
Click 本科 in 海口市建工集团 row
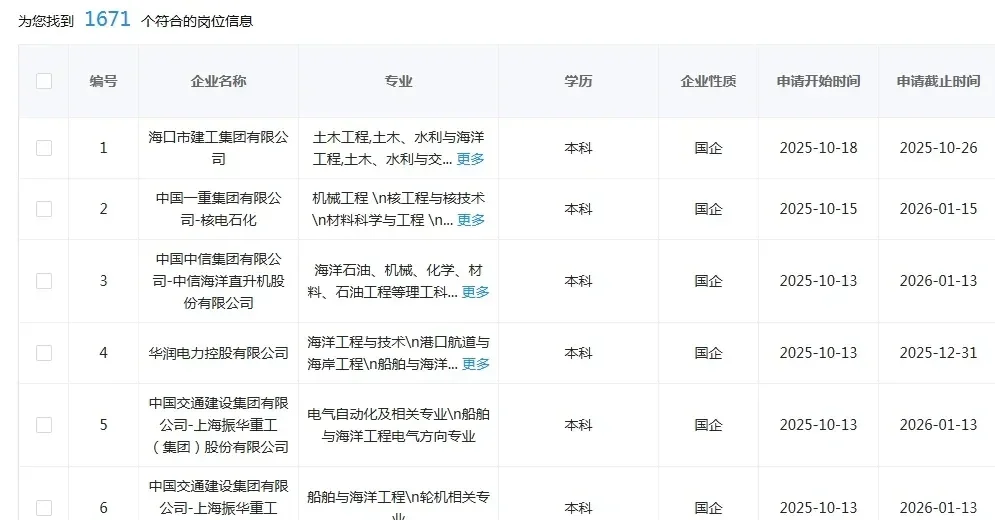click(578, 148)
